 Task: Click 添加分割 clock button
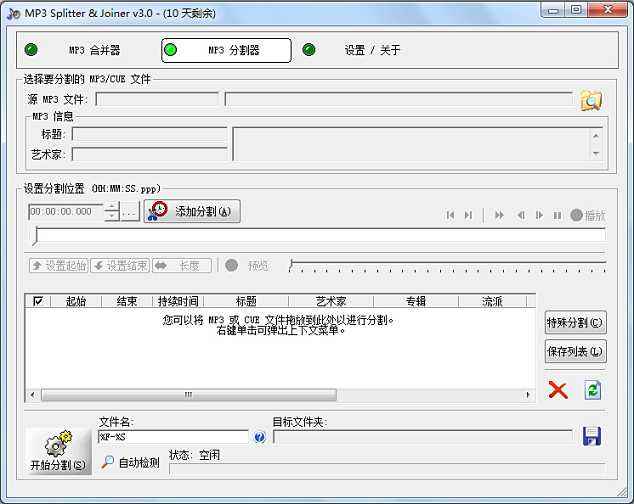[192, 211]
